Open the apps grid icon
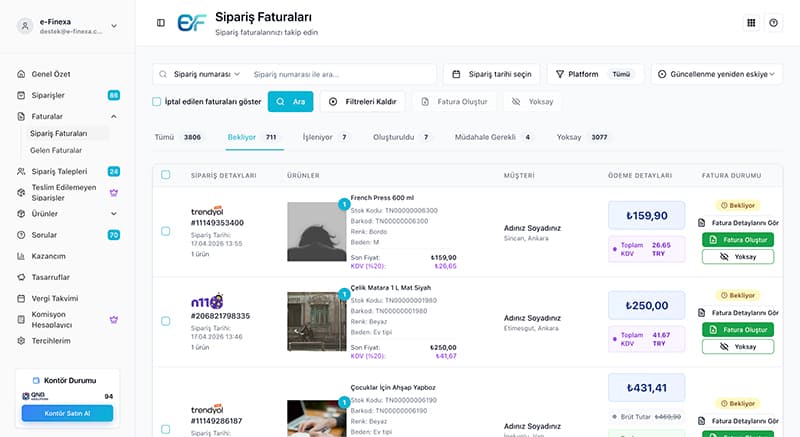The width and height of the screenshot is (800, 437). click(751, 23)
